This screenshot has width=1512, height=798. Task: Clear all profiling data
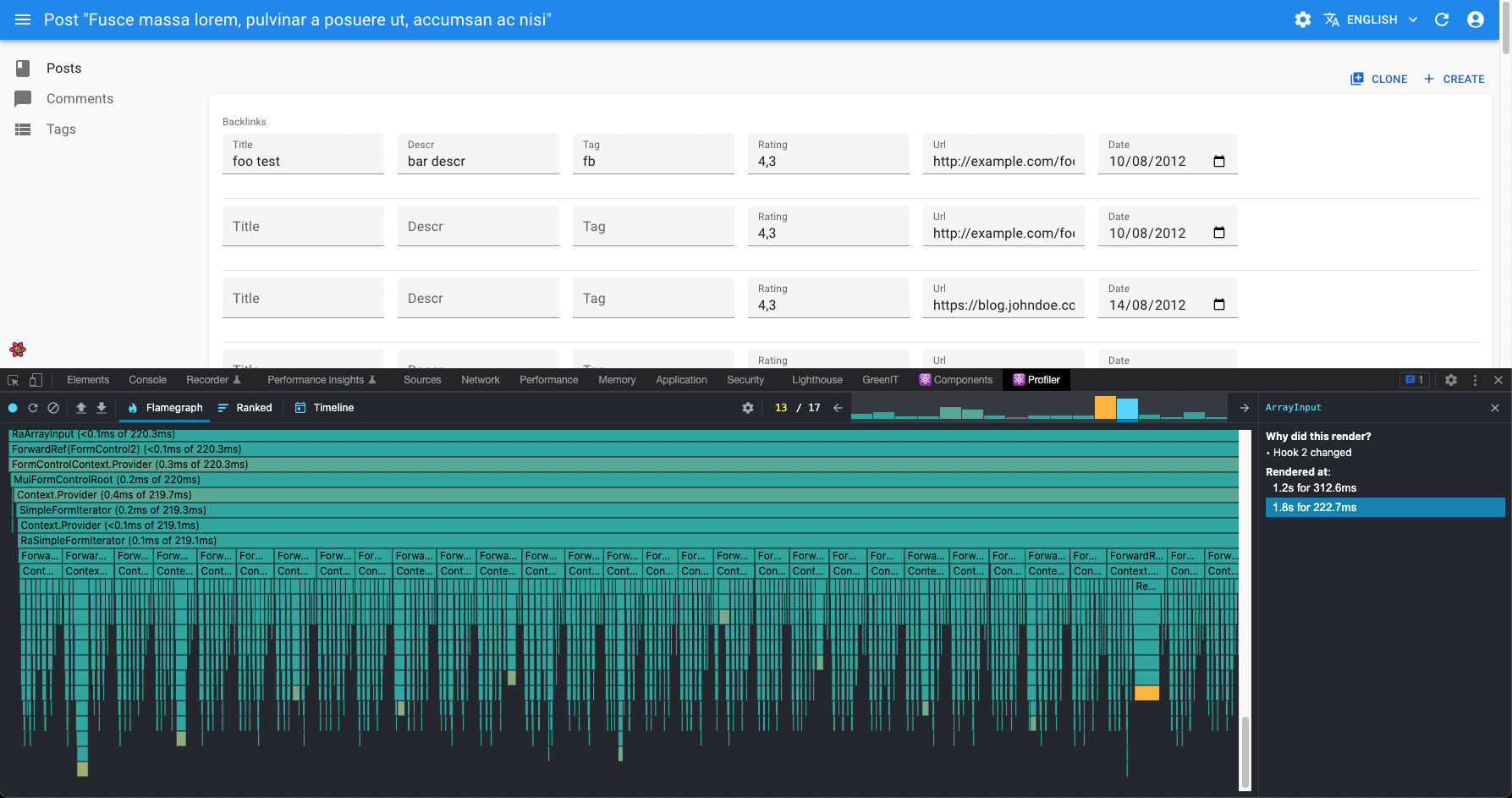[x=53, y=407]
